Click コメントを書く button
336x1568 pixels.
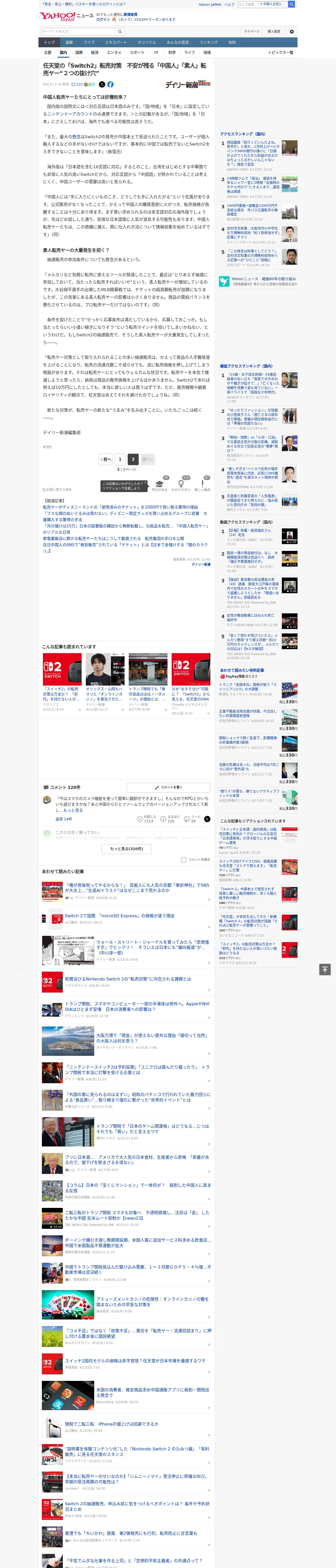pos(168,787)
